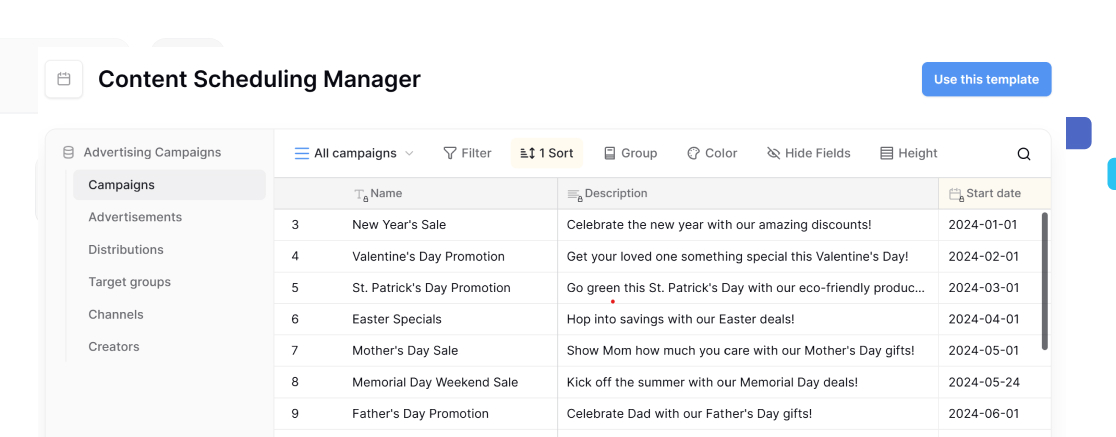Click the long-text icon in Description header
The image size is (1116, 437).
click(574, 194)
